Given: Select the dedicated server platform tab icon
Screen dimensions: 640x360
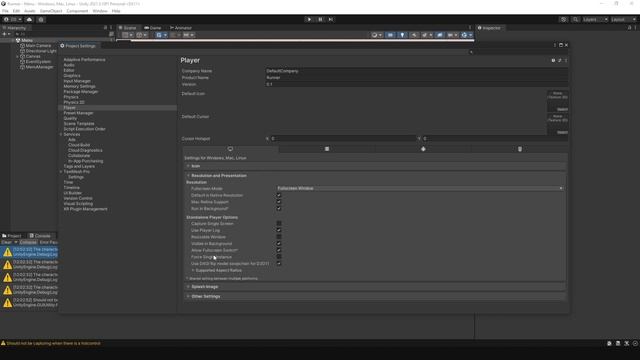Looking at the screenshot, I should (327, 149).
